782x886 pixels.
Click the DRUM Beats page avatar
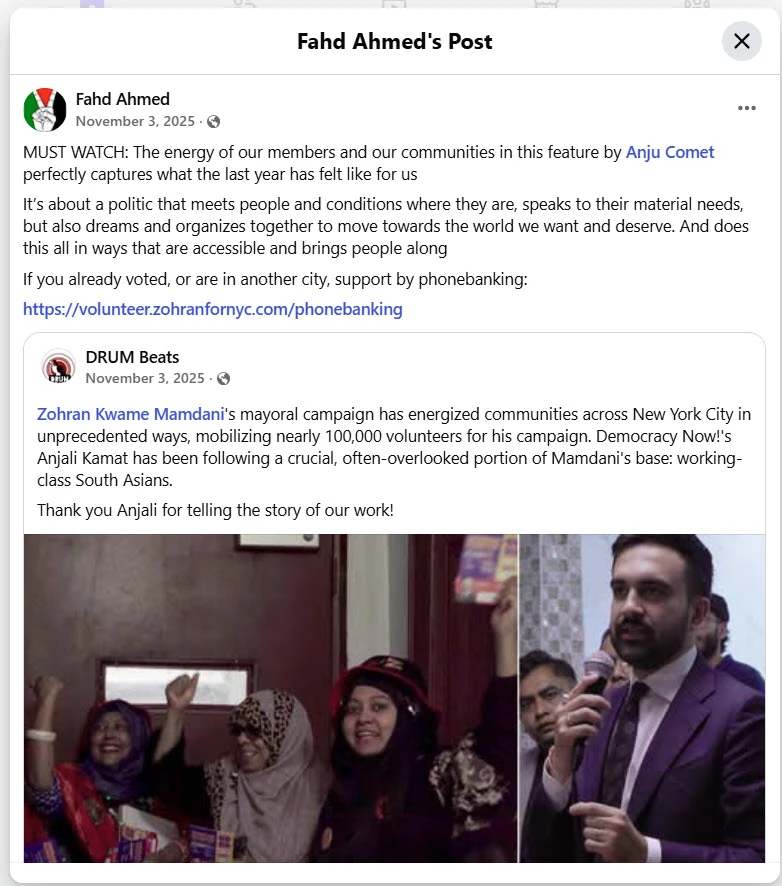click(58, 367)
